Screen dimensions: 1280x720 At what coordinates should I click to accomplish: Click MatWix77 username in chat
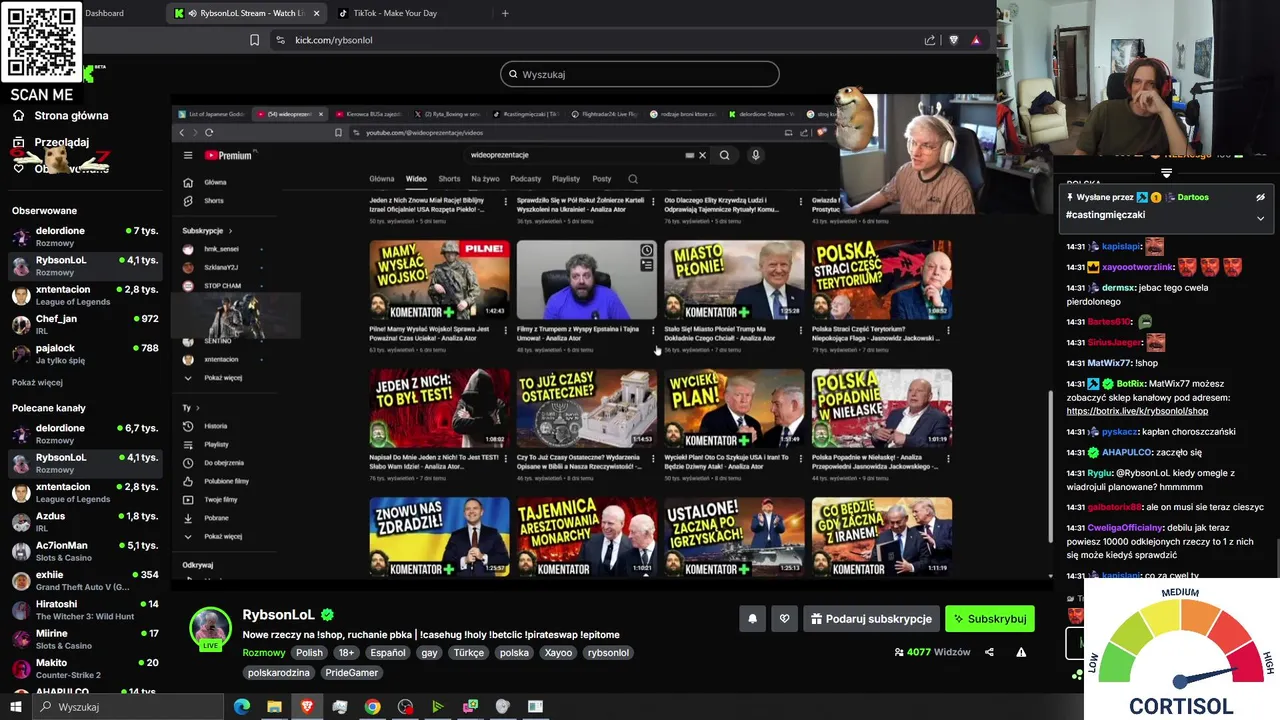[1108, 363]
